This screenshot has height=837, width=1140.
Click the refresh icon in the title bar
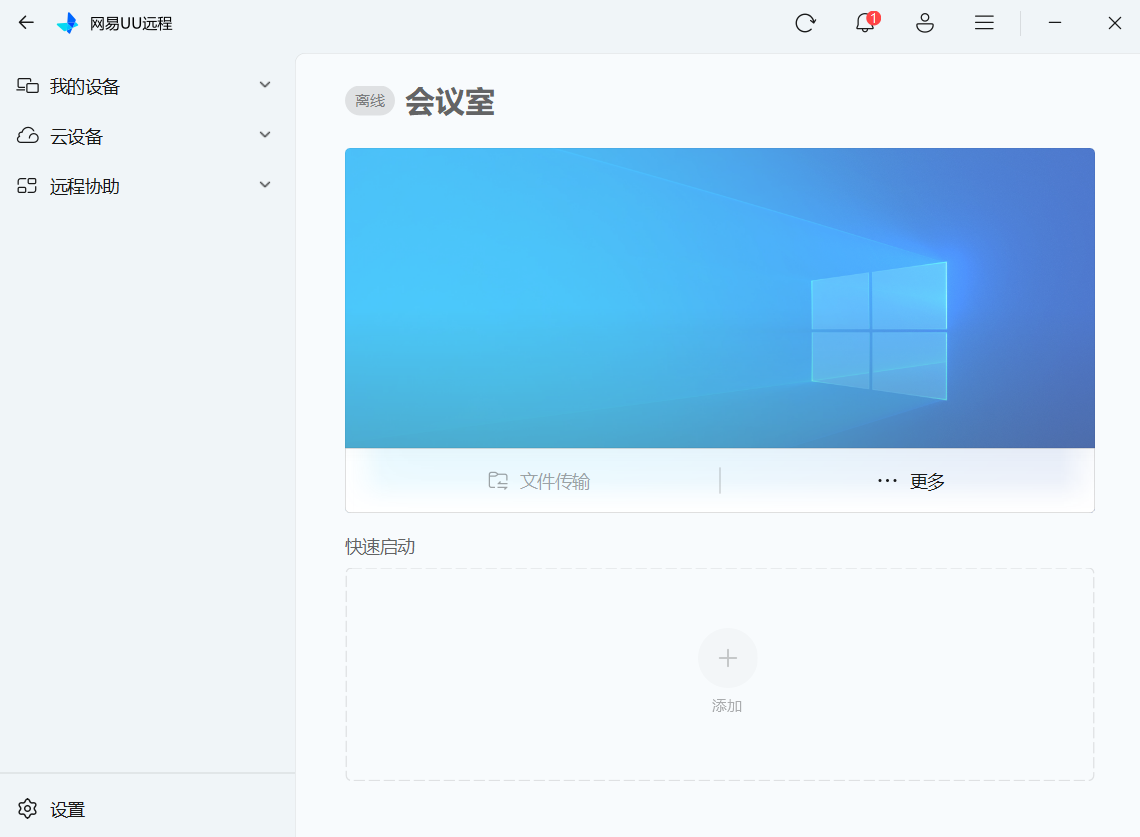[805, 23]
